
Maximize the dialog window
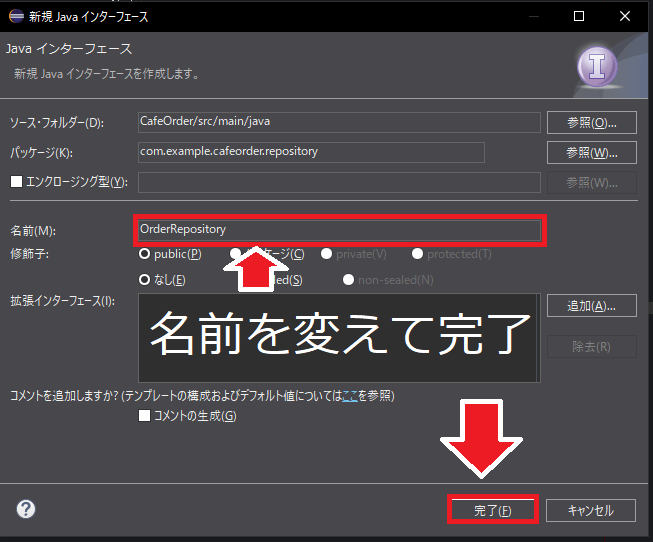pyautogui.click(x=580, y=16)
